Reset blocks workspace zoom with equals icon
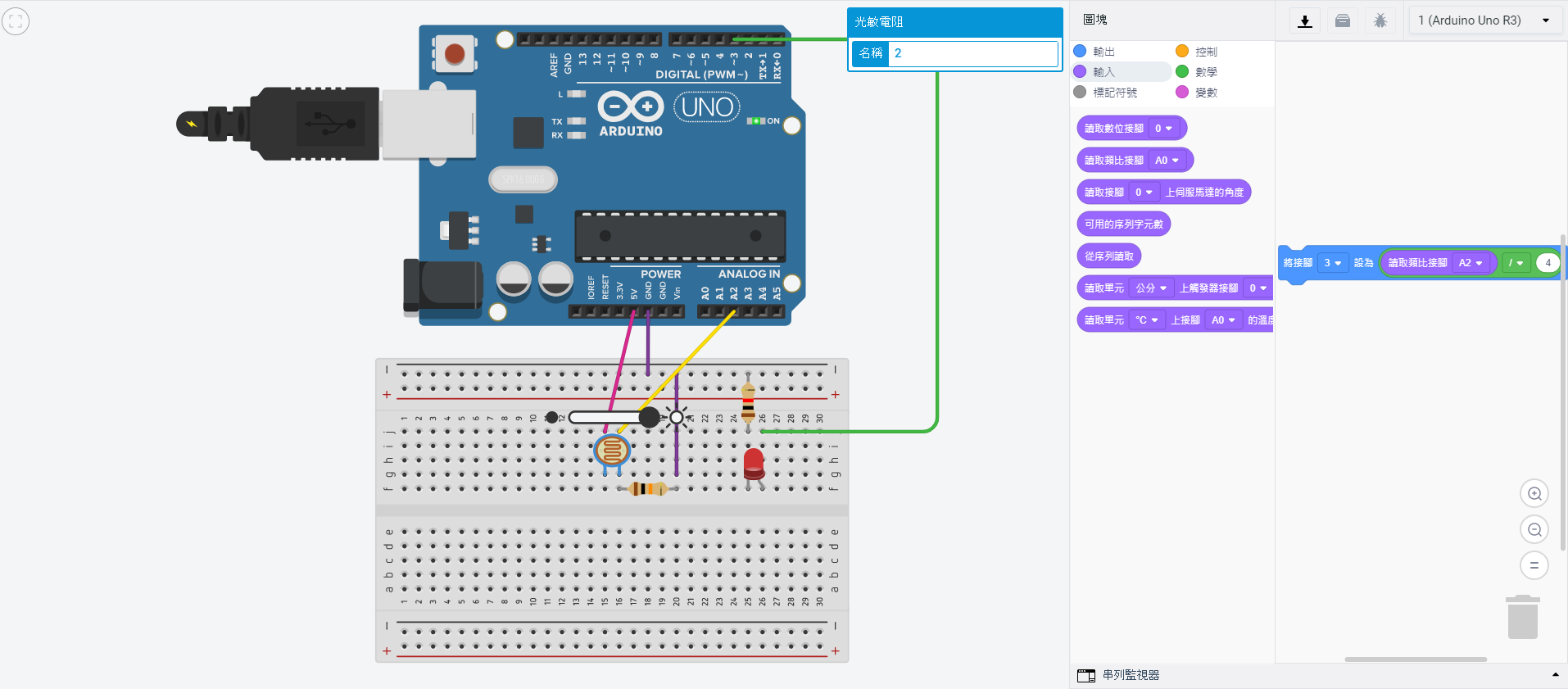 click(x=1534, y=565)
